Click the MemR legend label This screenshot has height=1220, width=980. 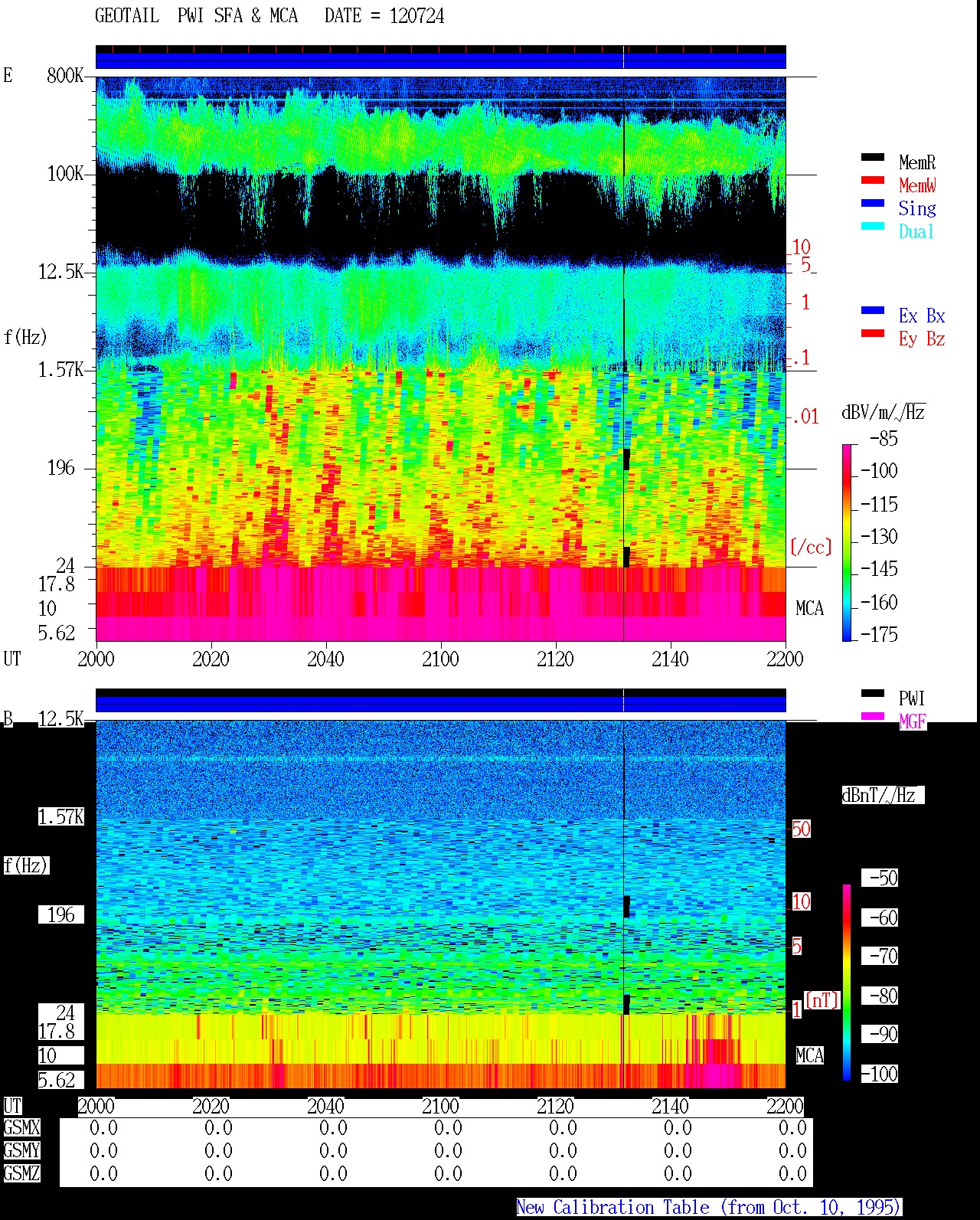pyautogui.click(x=917, y=162)
